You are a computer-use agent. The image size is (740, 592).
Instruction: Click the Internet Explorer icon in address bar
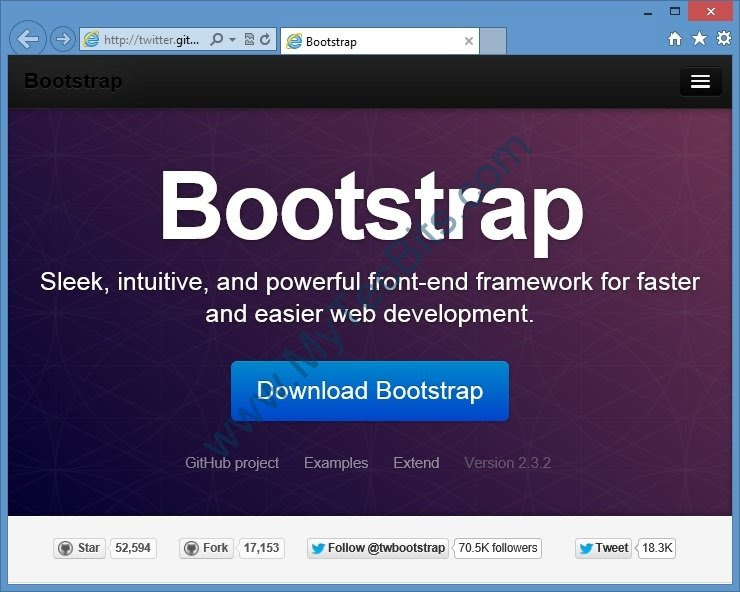coord(91,39)
